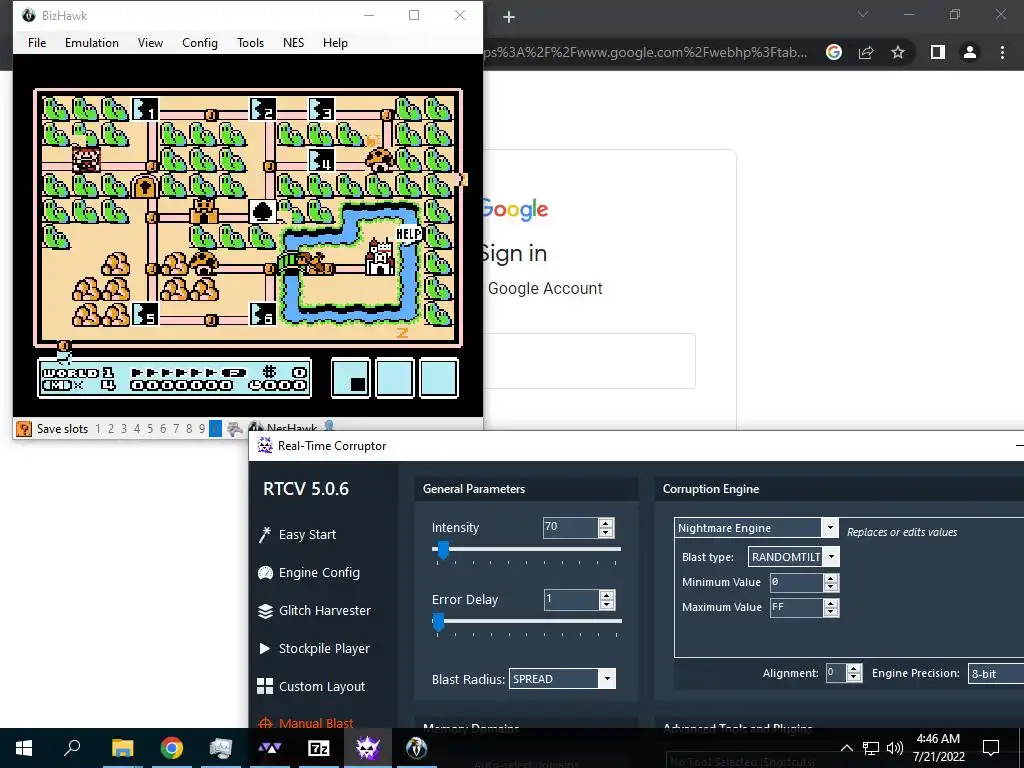Click the Alignment value field
This screenshot has height=768, width=1024.
click(835, 673)
